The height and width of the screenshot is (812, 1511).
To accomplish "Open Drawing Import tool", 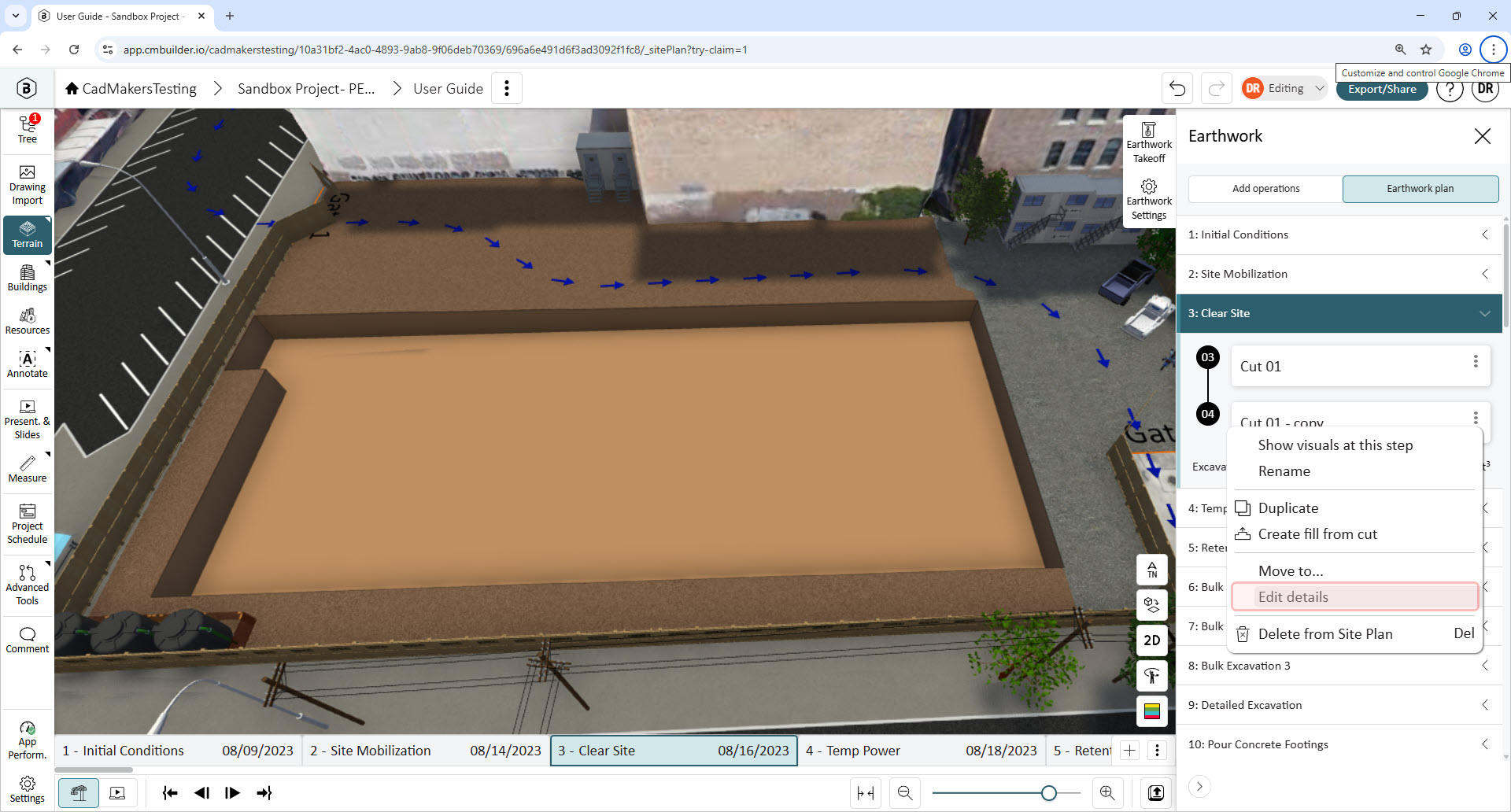I will click(x=28, y=185).
